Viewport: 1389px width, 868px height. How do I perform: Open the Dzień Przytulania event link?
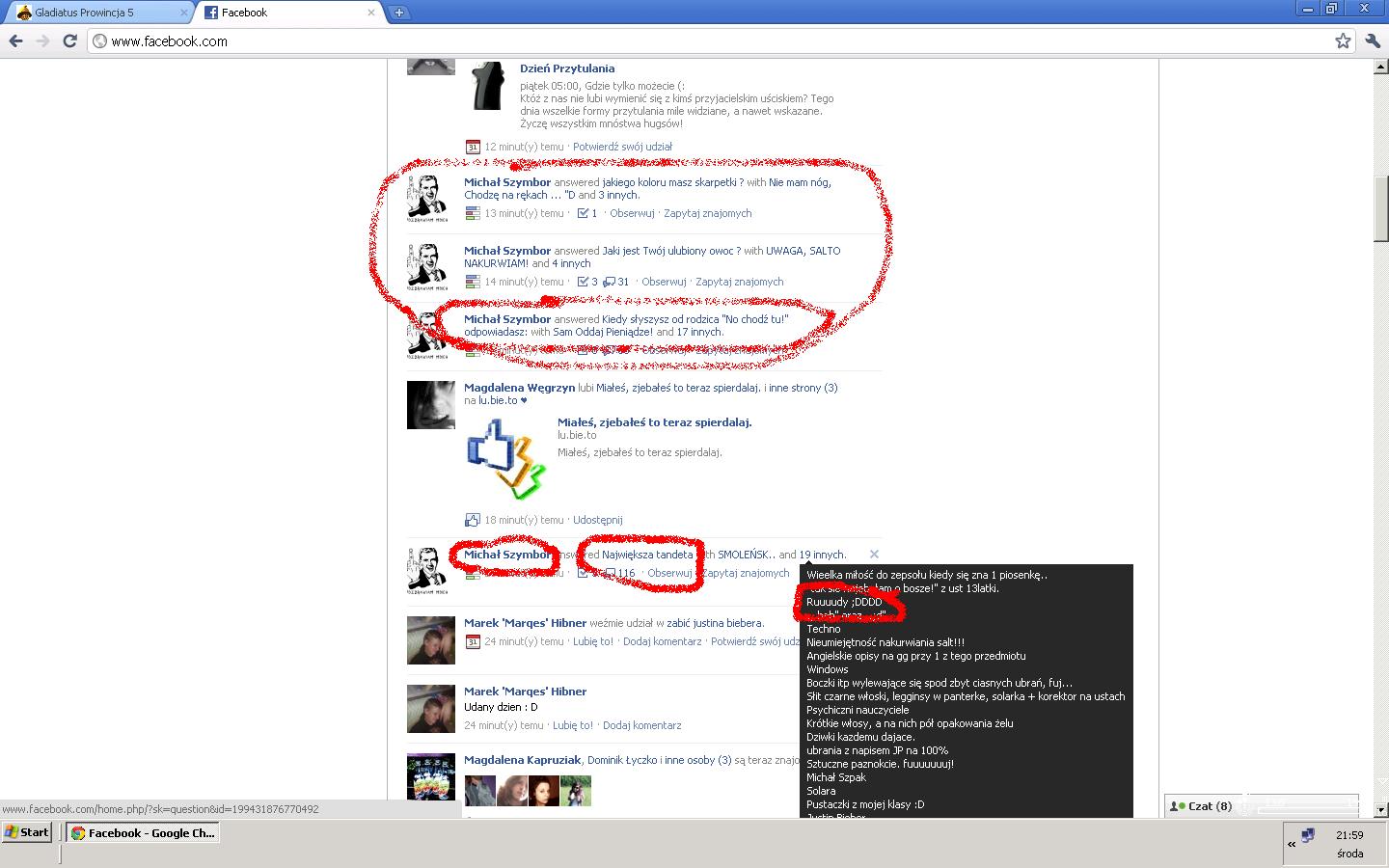pyautogui.click(x=566, y=68)
